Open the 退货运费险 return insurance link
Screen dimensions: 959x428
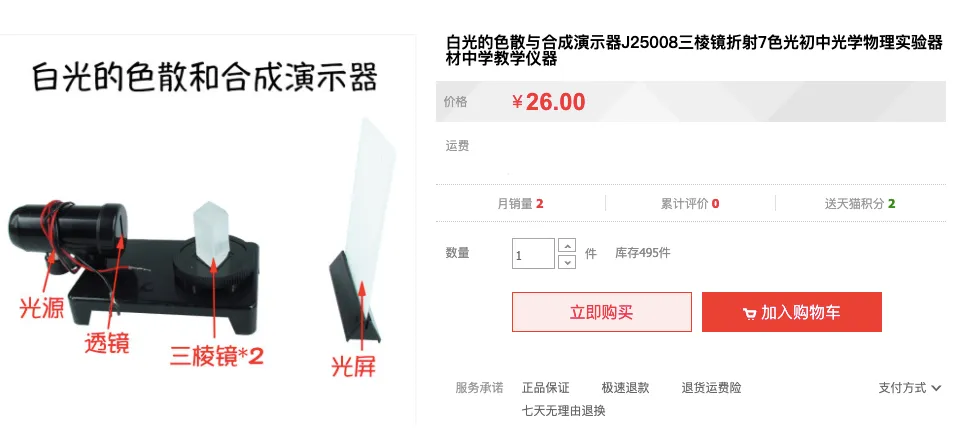click(711, 388)
